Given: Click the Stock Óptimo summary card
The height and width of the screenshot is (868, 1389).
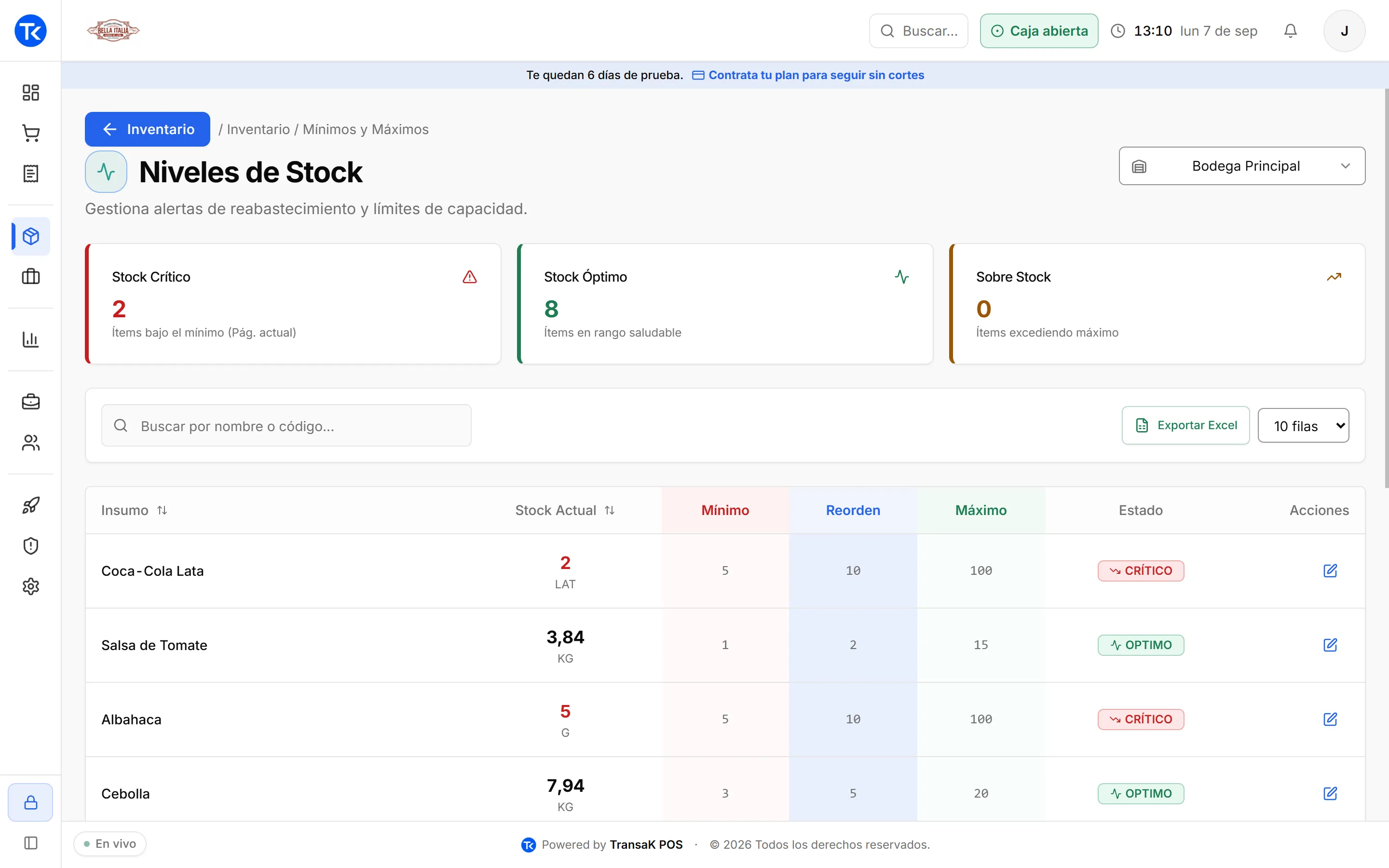Looking at the screenshot, I should (725, 304).
